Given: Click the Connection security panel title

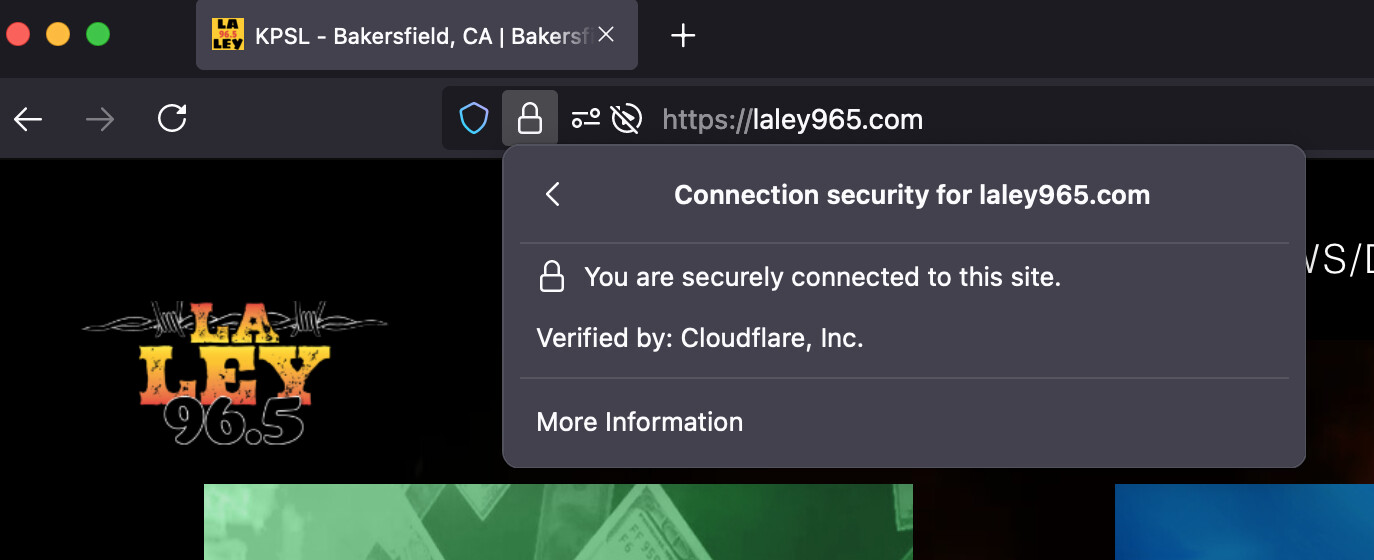Looking at the screenshot, I should 912,194.
